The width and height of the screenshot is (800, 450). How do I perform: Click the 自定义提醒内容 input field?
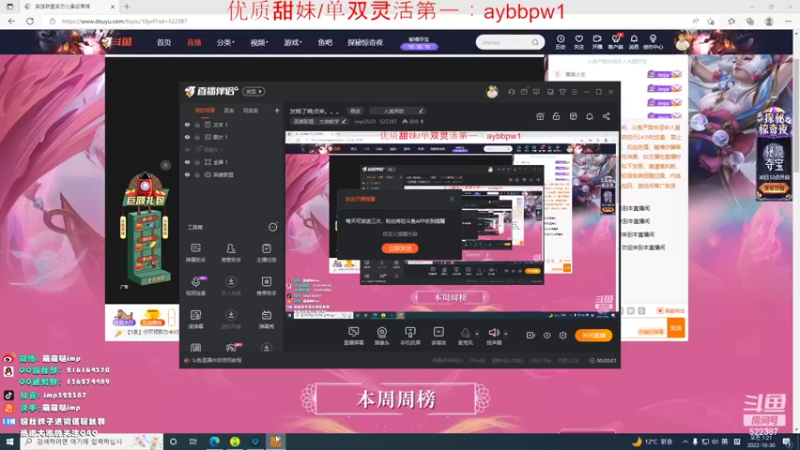(x=400, y=234)
